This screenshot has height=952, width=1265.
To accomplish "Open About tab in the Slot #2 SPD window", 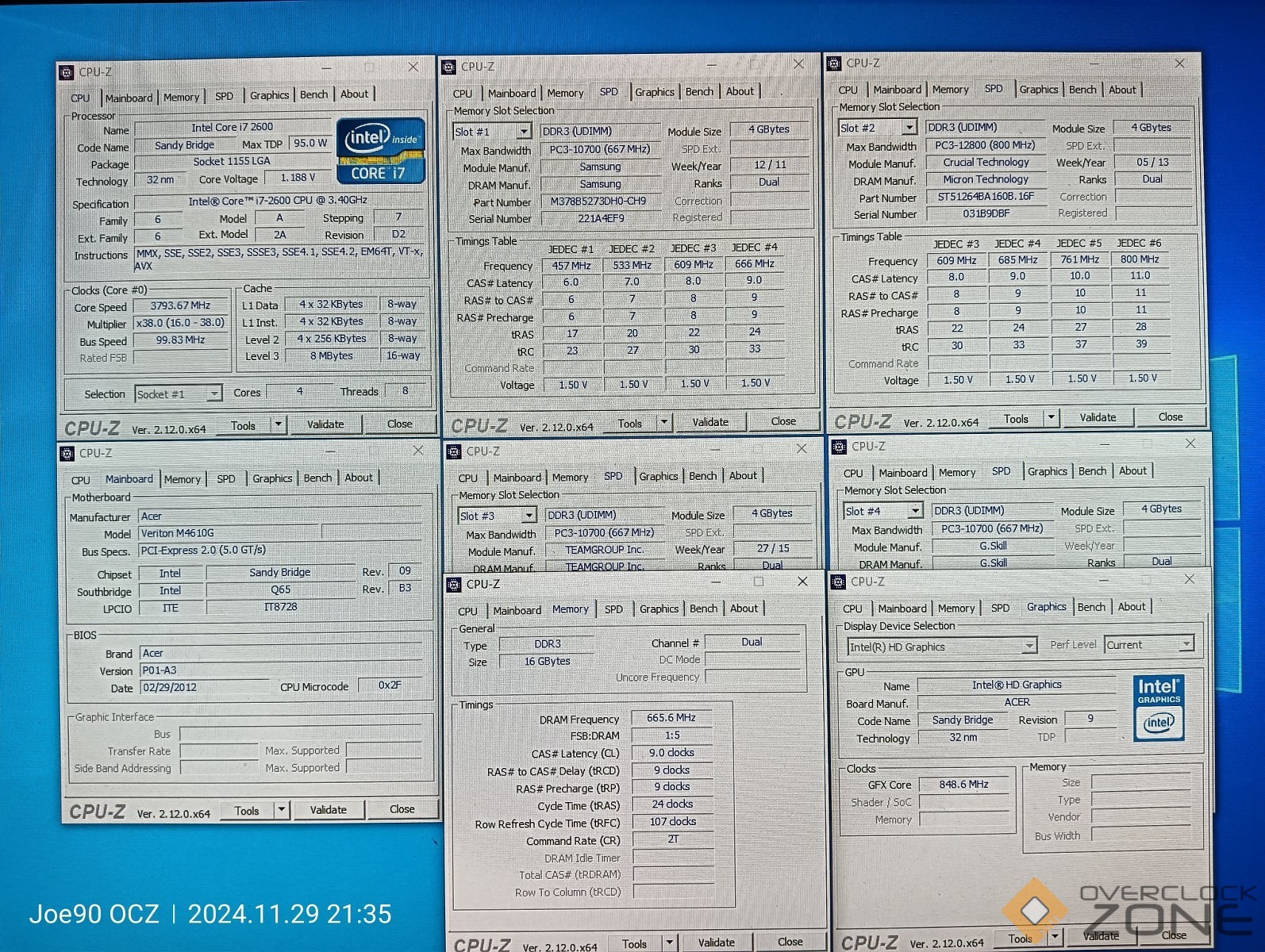I will (x=1122, y=90).
